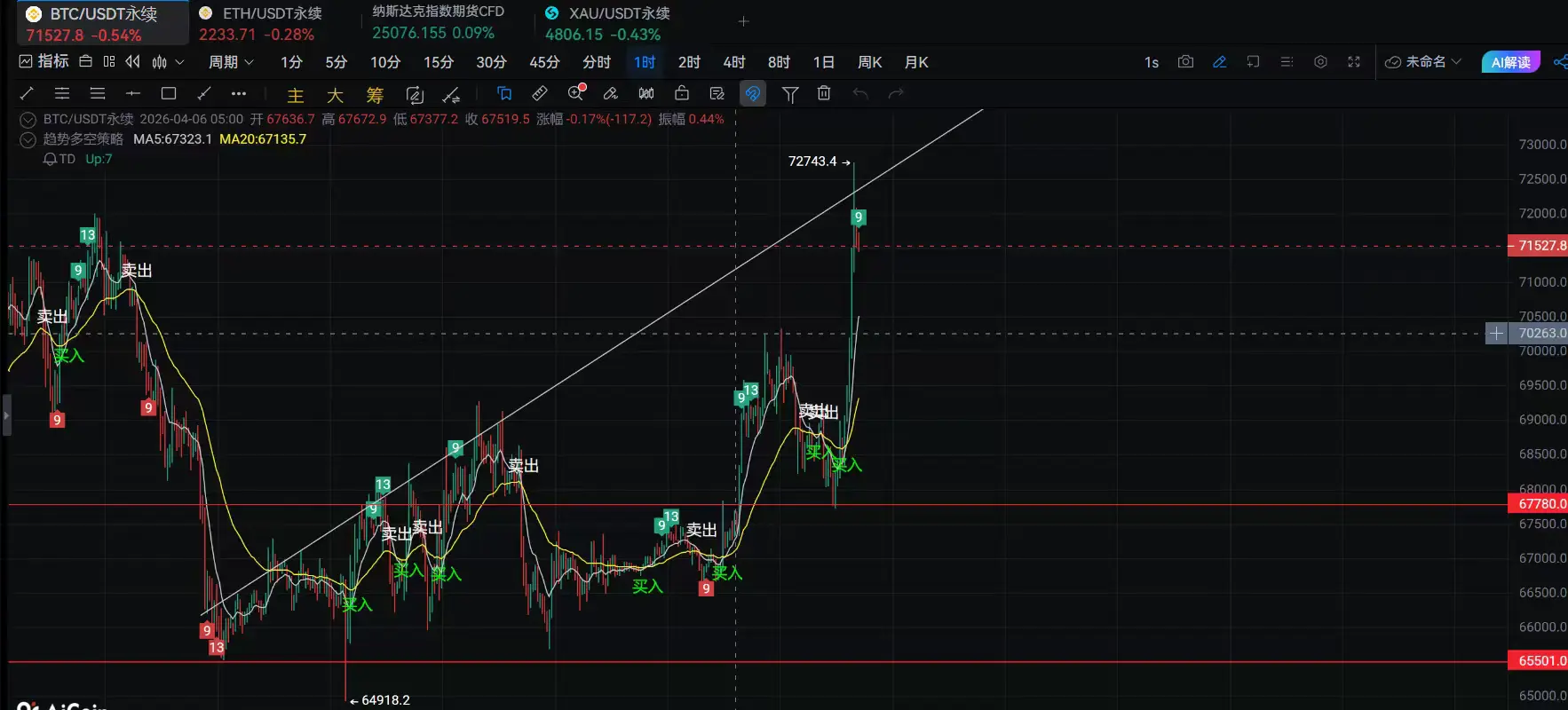Open more drawing tools ellipsis
Screen dimensions: 1568x710
[x=238, y=93]
